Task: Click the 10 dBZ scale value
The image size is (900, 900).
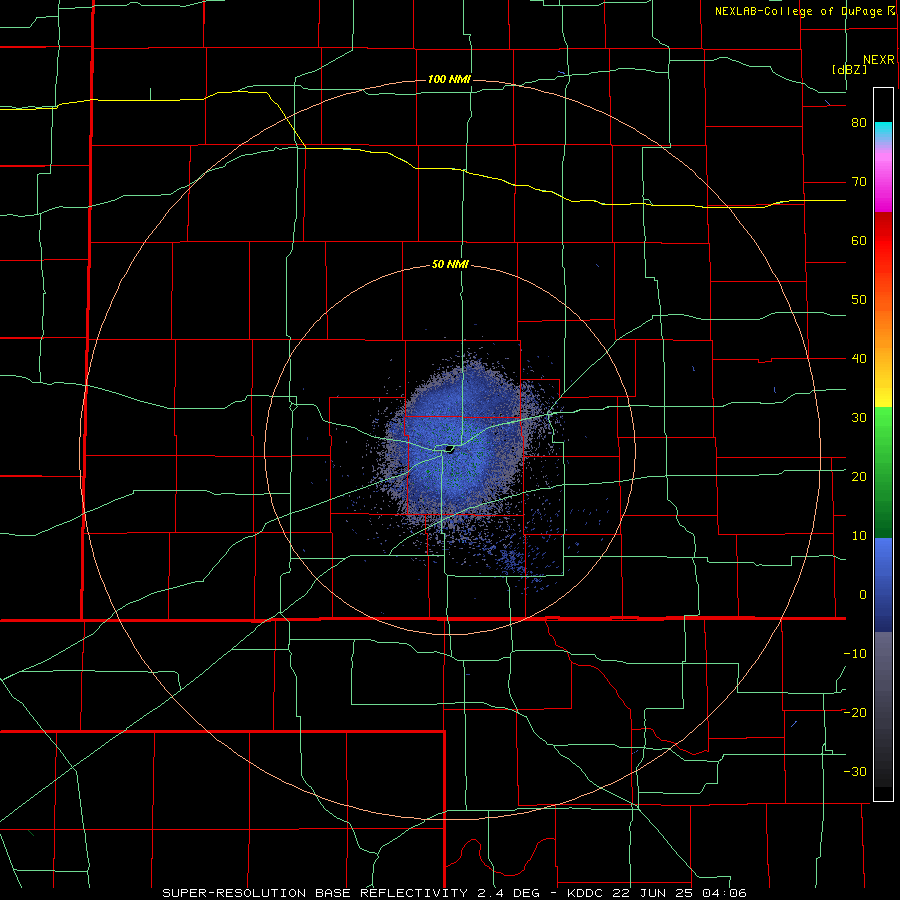Action: [859, 536]
